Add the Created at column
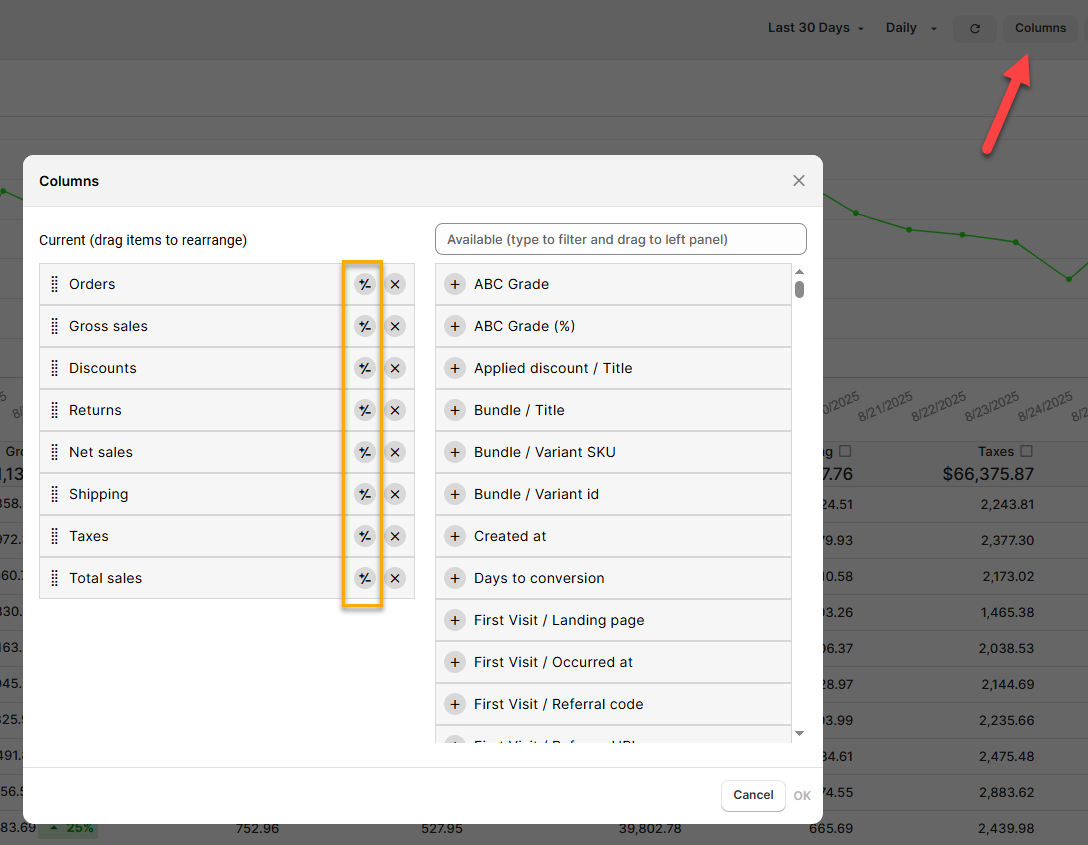This screenshot has width=1088, height=845. pyautogui.click(x=455, y=536)
